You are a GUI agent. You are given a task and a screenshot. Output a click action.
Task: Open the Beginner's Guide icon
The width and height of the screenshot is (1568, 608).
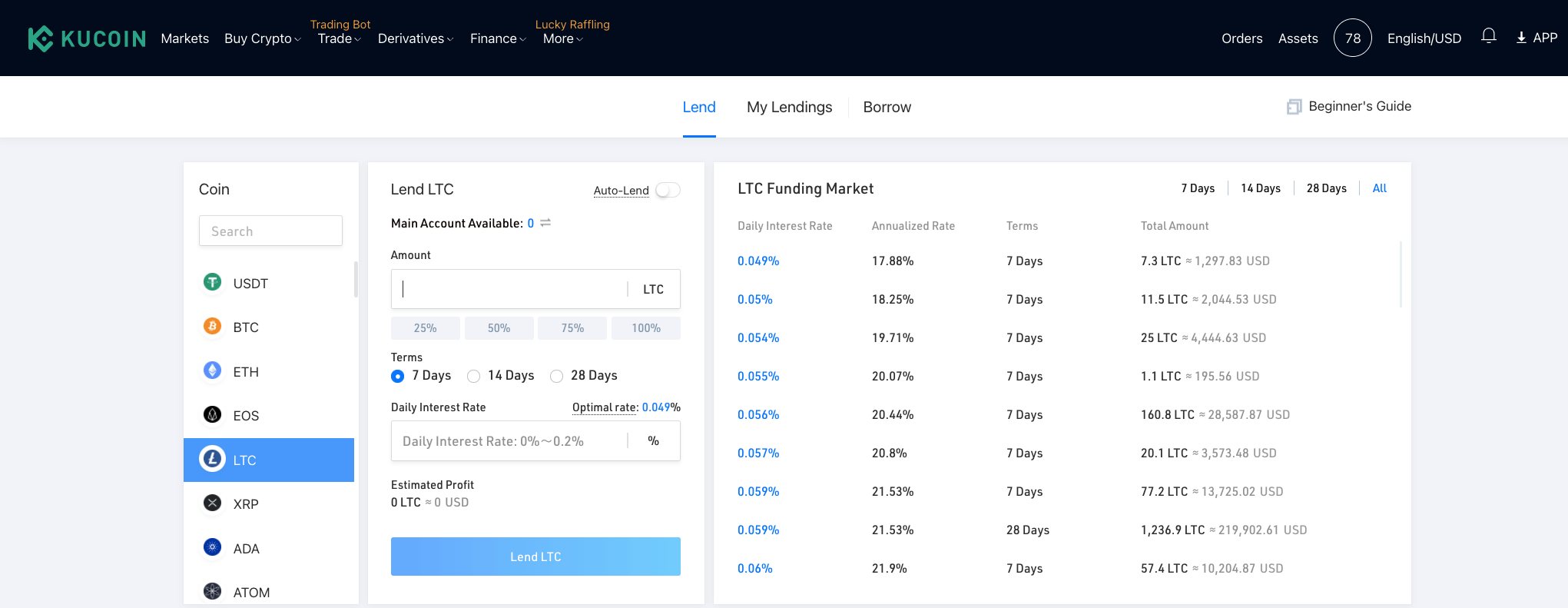tap(1295, 107)
